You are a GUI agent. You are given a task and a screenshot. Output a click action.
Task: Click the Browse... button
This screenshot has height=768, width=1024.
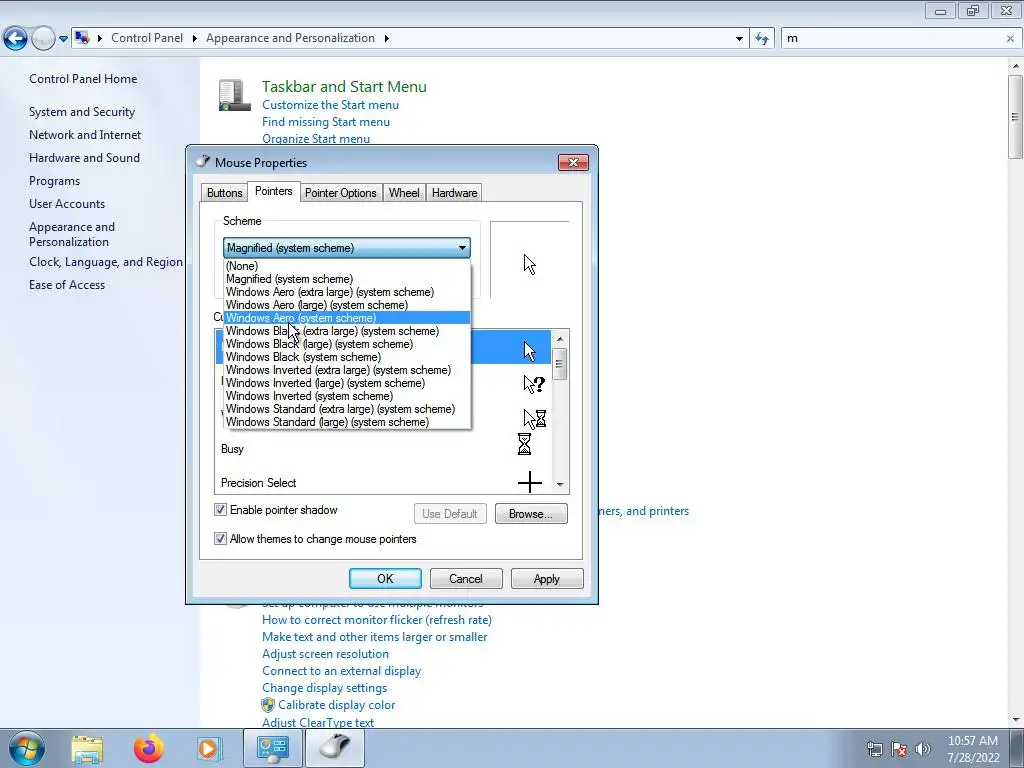click(531, 514)
